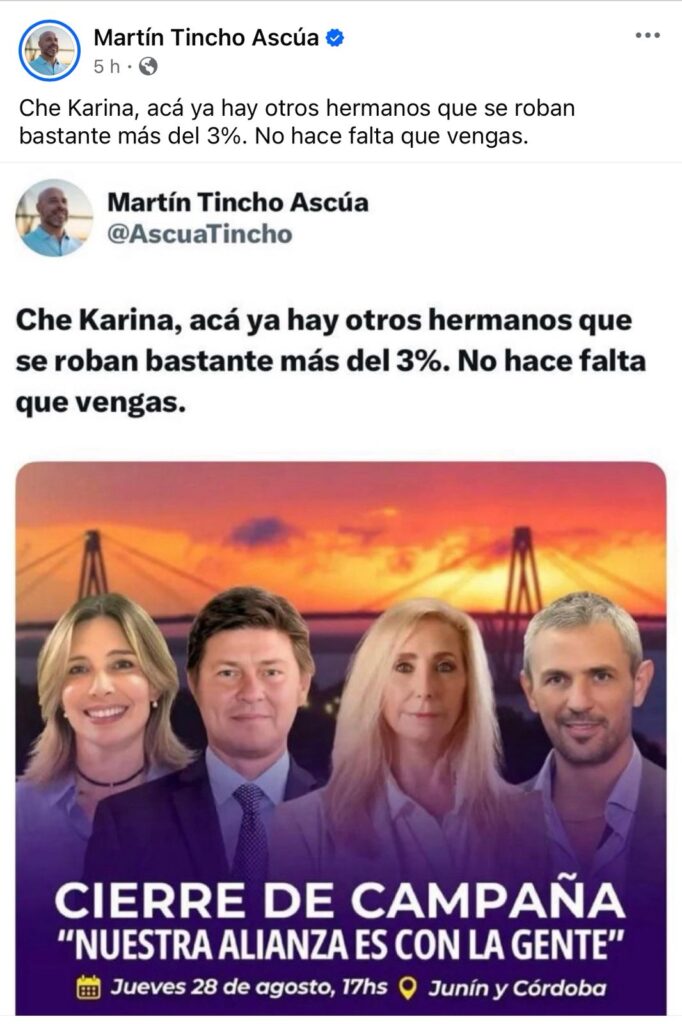Click the yellow location pin icon
The image size is (682, 1024).
tap(408, 988)
